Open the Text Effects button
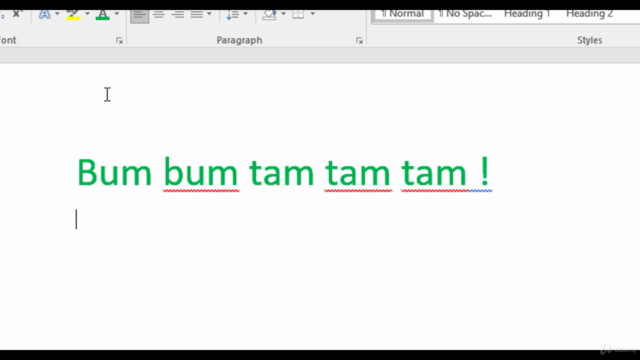 (x=44, y=15)
